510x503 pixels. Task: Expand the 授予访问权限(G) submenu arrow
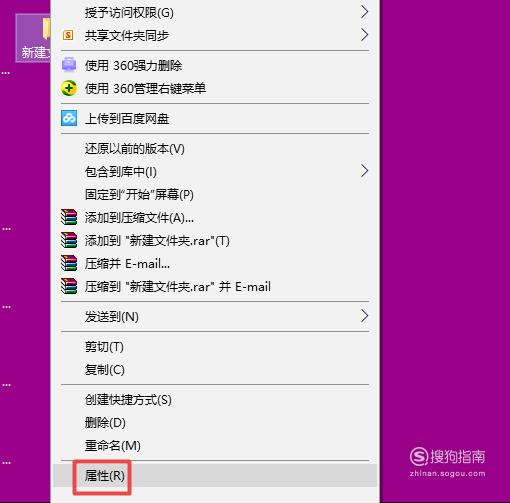365,12
